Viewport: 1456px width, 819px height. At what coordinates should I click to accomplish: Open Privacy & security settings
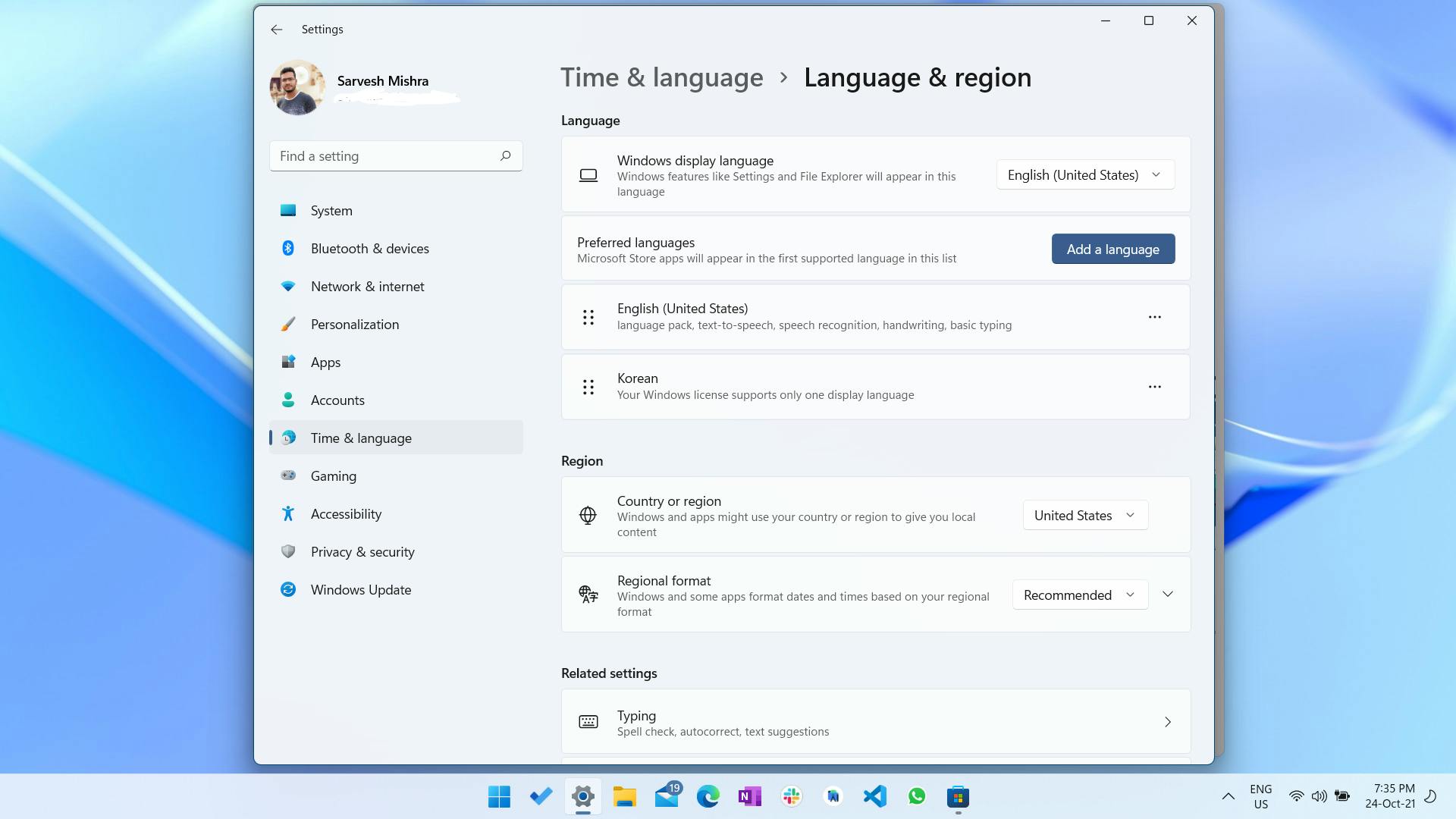363,551
